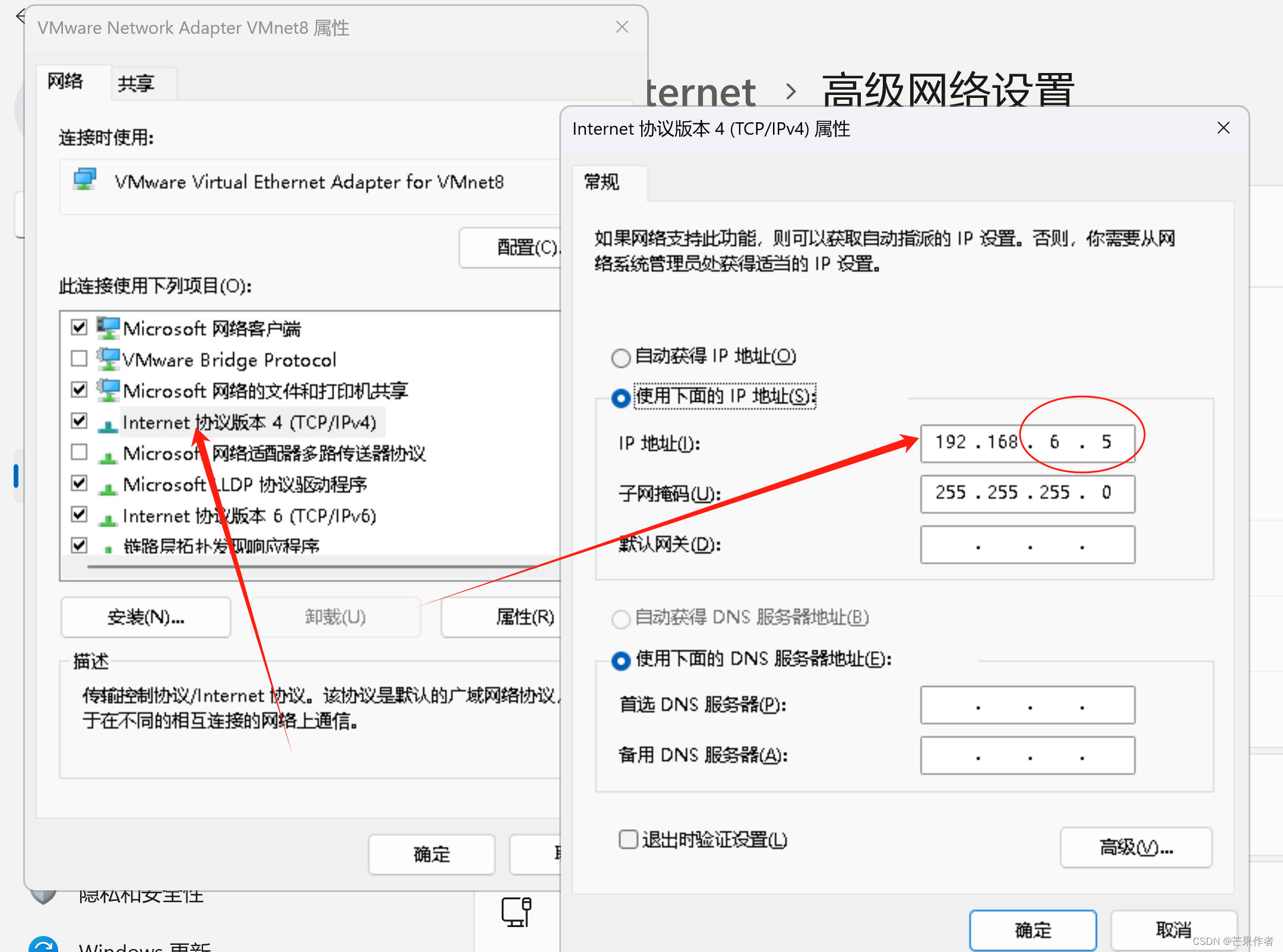Select 自动获得 IP 地址 radio button
1283x952 pixels.
[620, 357]
